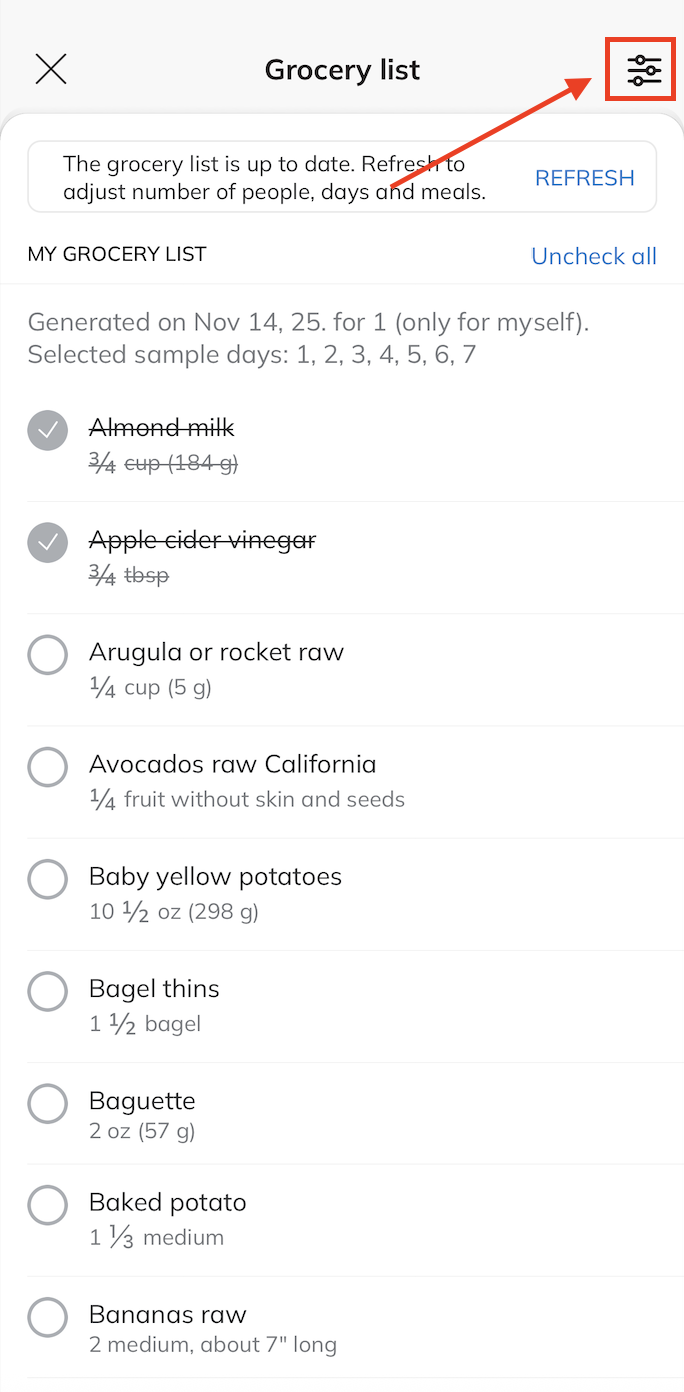Open the Baguette grocery item

142,1100
